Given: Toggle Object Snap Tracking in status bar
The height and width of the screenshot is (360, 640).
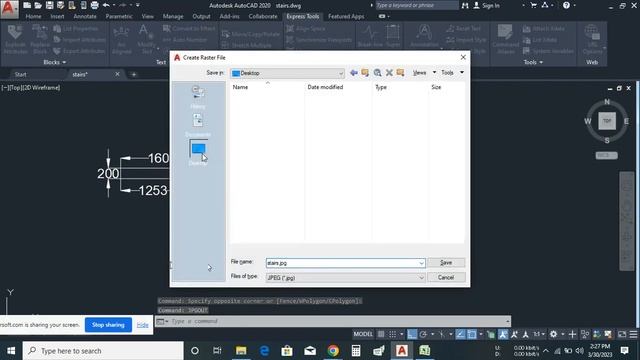Looking at the screenshot, I should coord(460,334).
